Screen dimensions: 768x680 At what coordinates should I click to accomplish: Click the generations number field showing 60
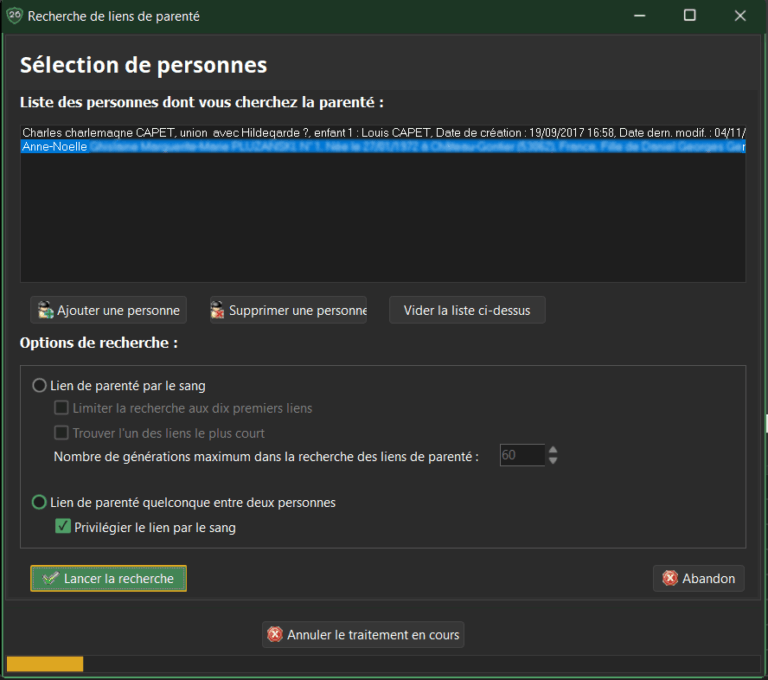[x=520, y=455]
